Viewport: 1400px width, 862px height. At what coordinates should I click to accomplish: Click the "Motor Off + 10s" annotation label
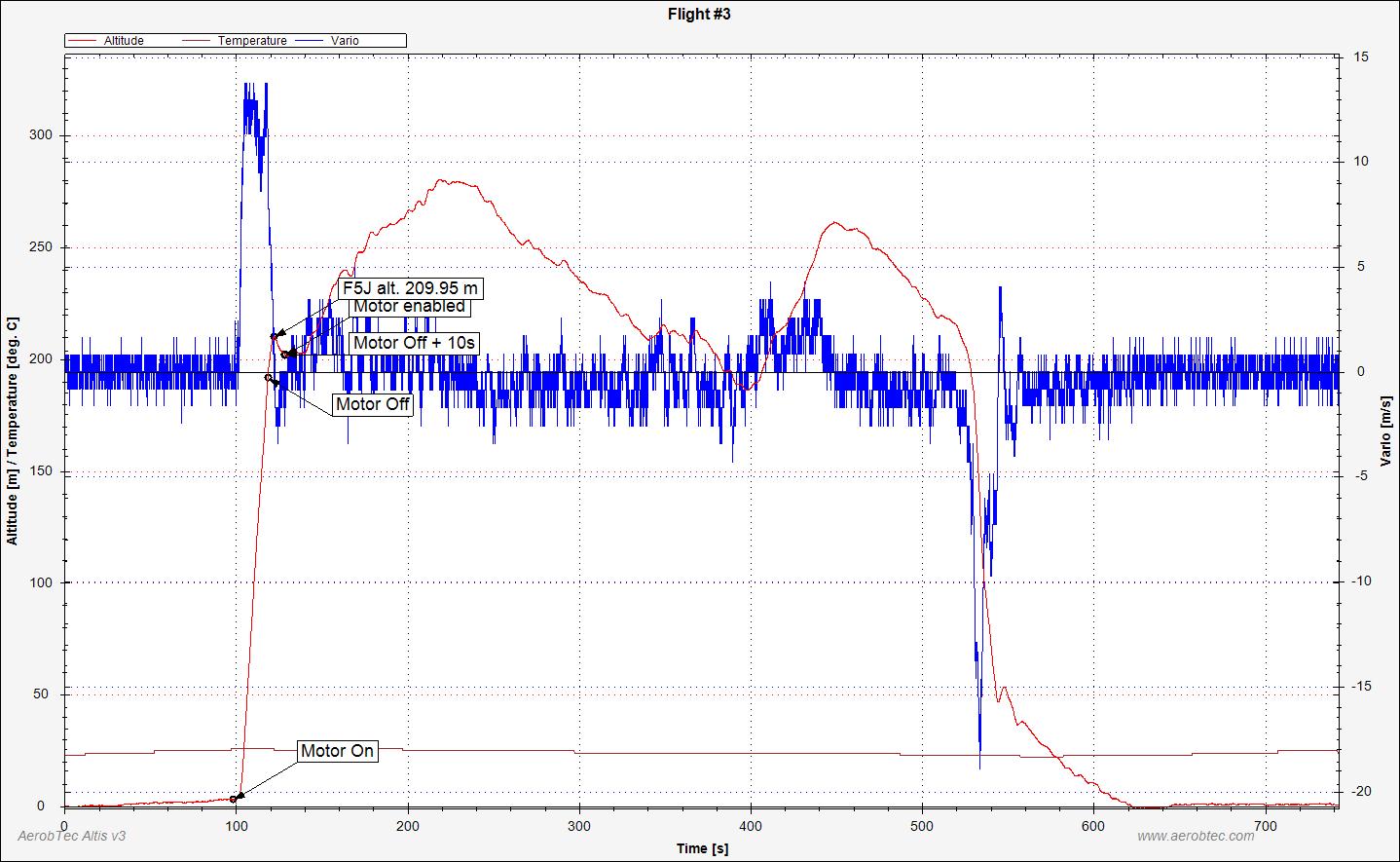click(414, 343)
